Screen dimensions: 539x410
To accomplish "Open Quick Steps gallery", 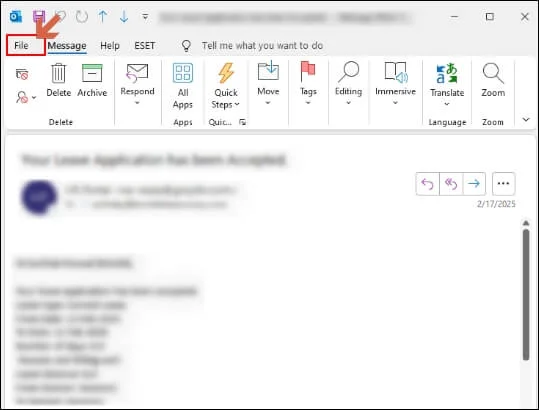I will (226, 86).
